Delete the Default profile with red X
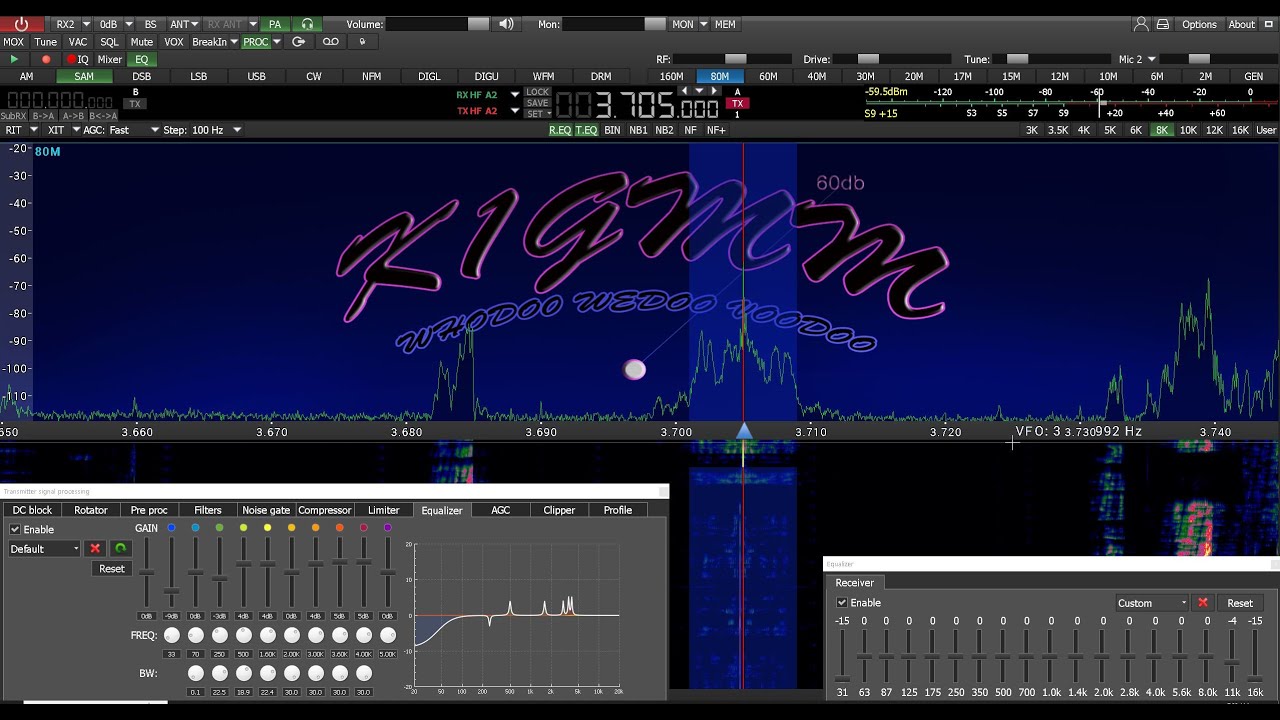Viewport: 1280px width, 720px height. [x=95, y=548]
